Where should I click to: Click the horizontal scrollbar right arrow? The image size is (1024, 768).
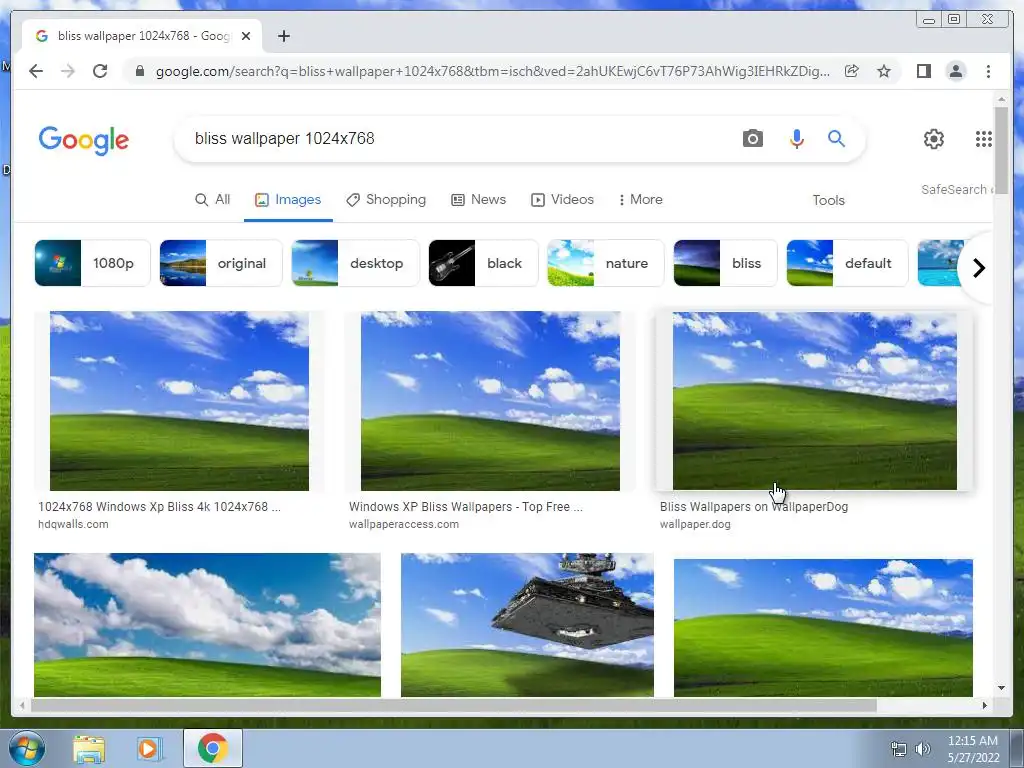[985, 705]
